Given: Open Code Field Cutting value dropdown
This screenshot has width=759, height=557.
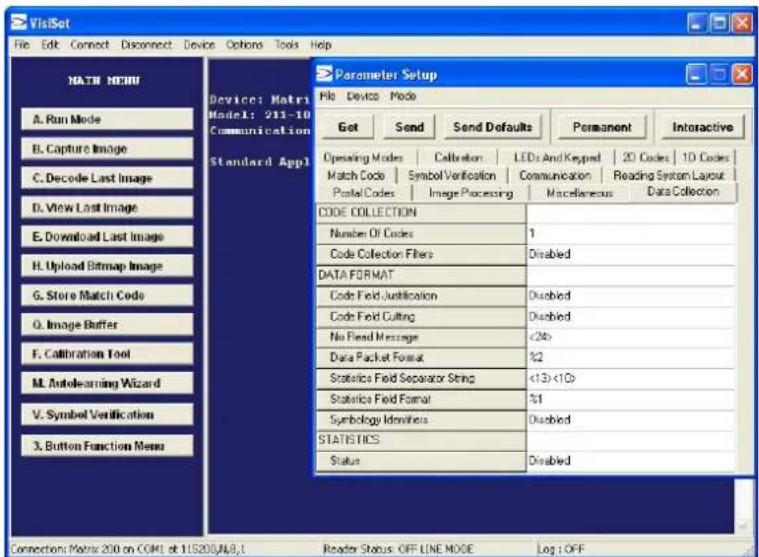Looking at the screenshot, I should (630, 316).
